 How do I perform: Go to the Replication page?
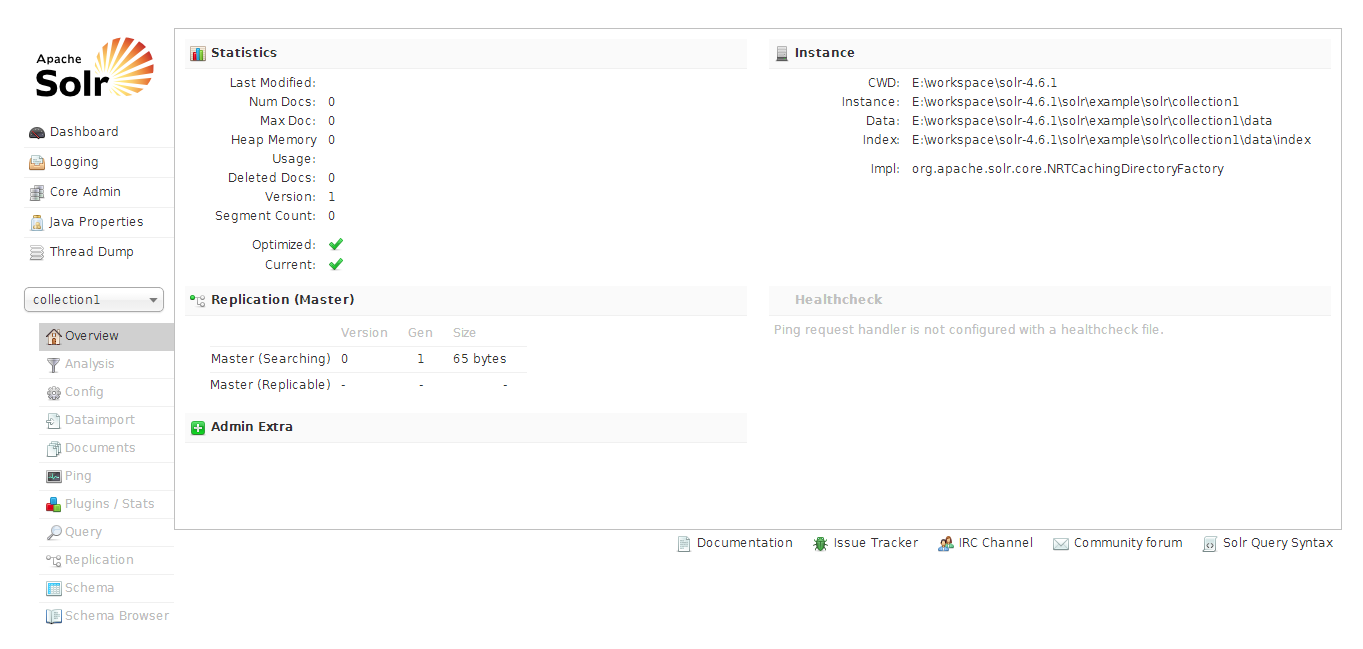coord(106,560)
